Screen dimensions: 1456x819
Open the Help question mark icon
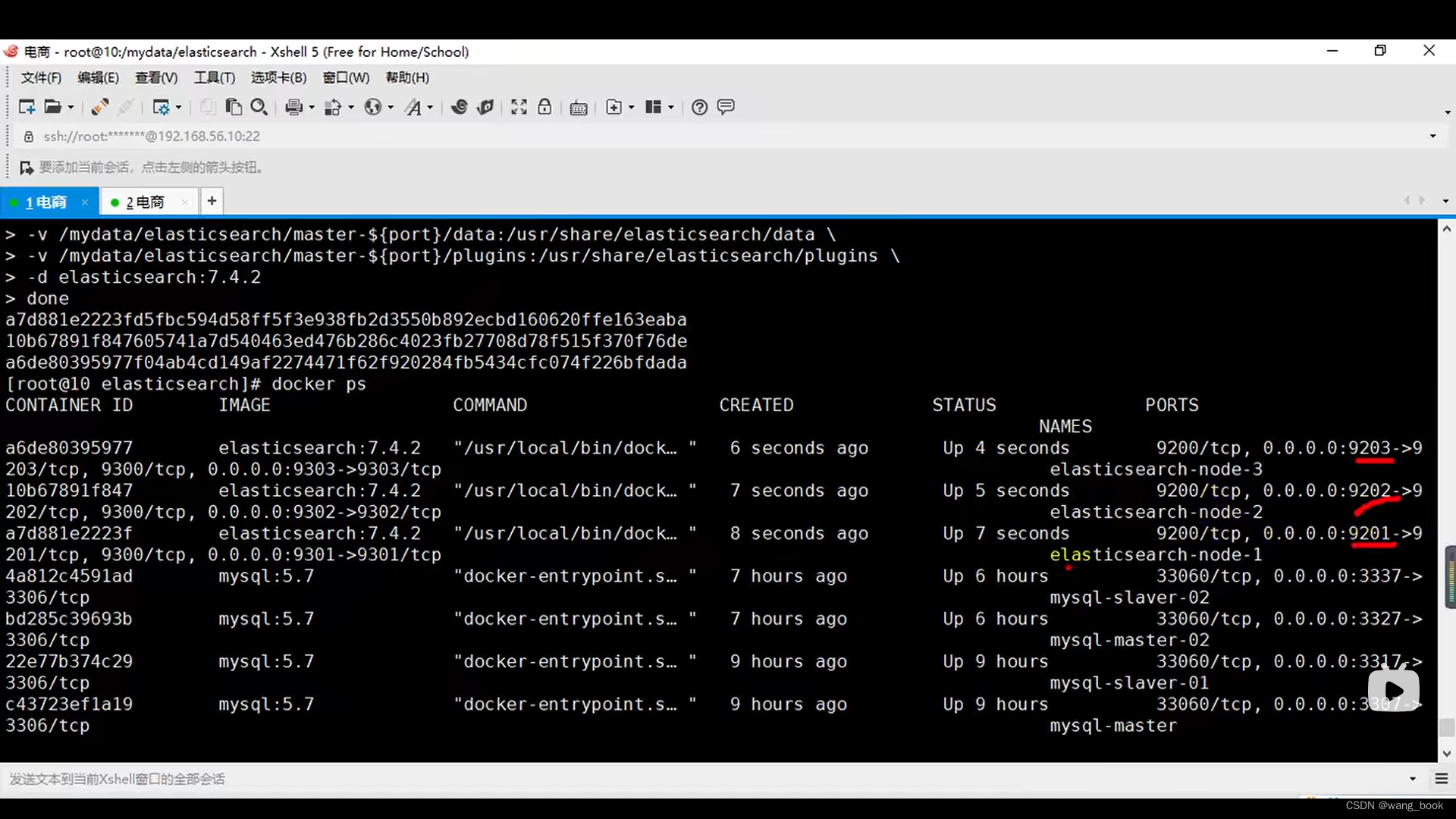point(699,107)
